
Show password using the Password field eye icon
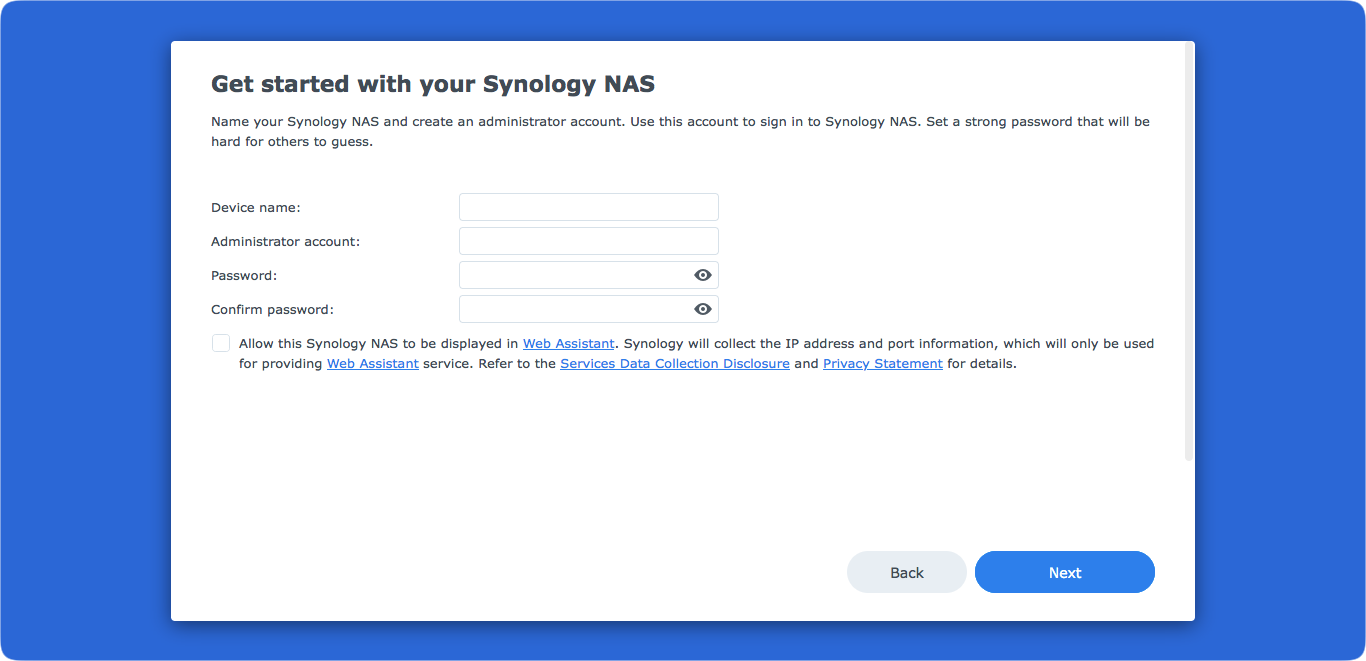(703, 275)
